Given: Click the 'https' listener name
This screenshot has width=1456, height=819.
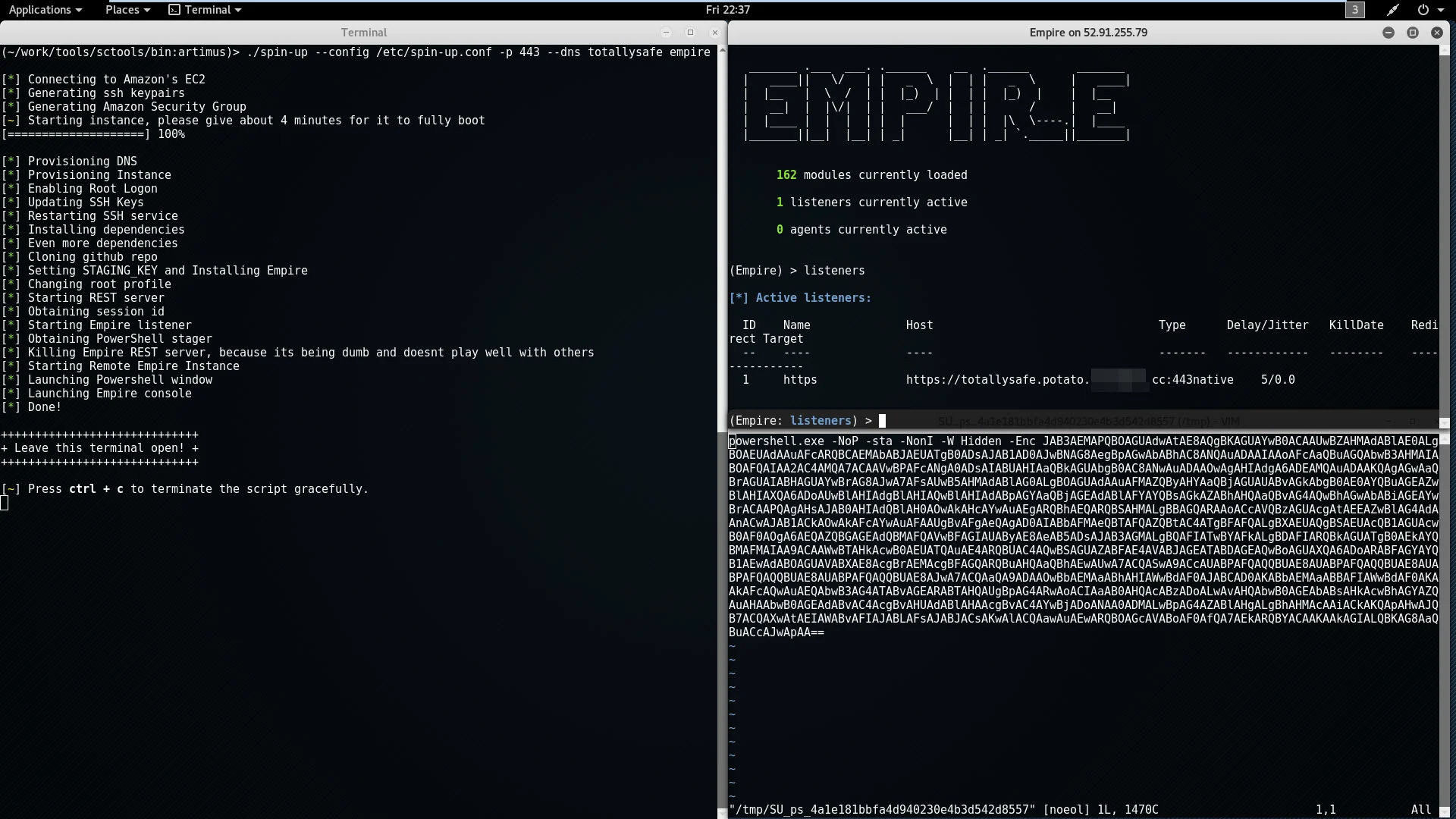Looking at the screenshot, I should [x=800, y=380].
